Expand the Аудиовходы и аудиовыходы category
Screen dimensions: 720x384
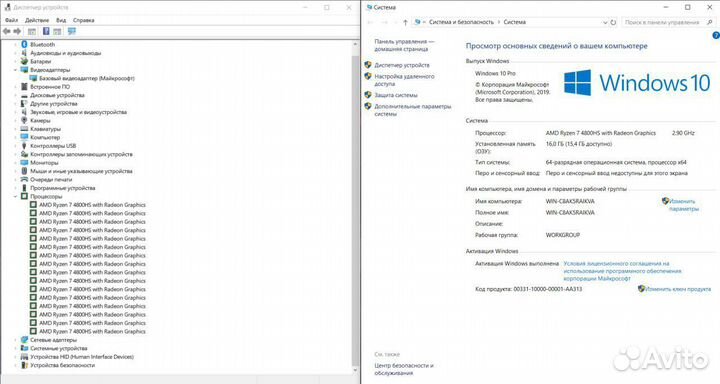coord(15,53)
